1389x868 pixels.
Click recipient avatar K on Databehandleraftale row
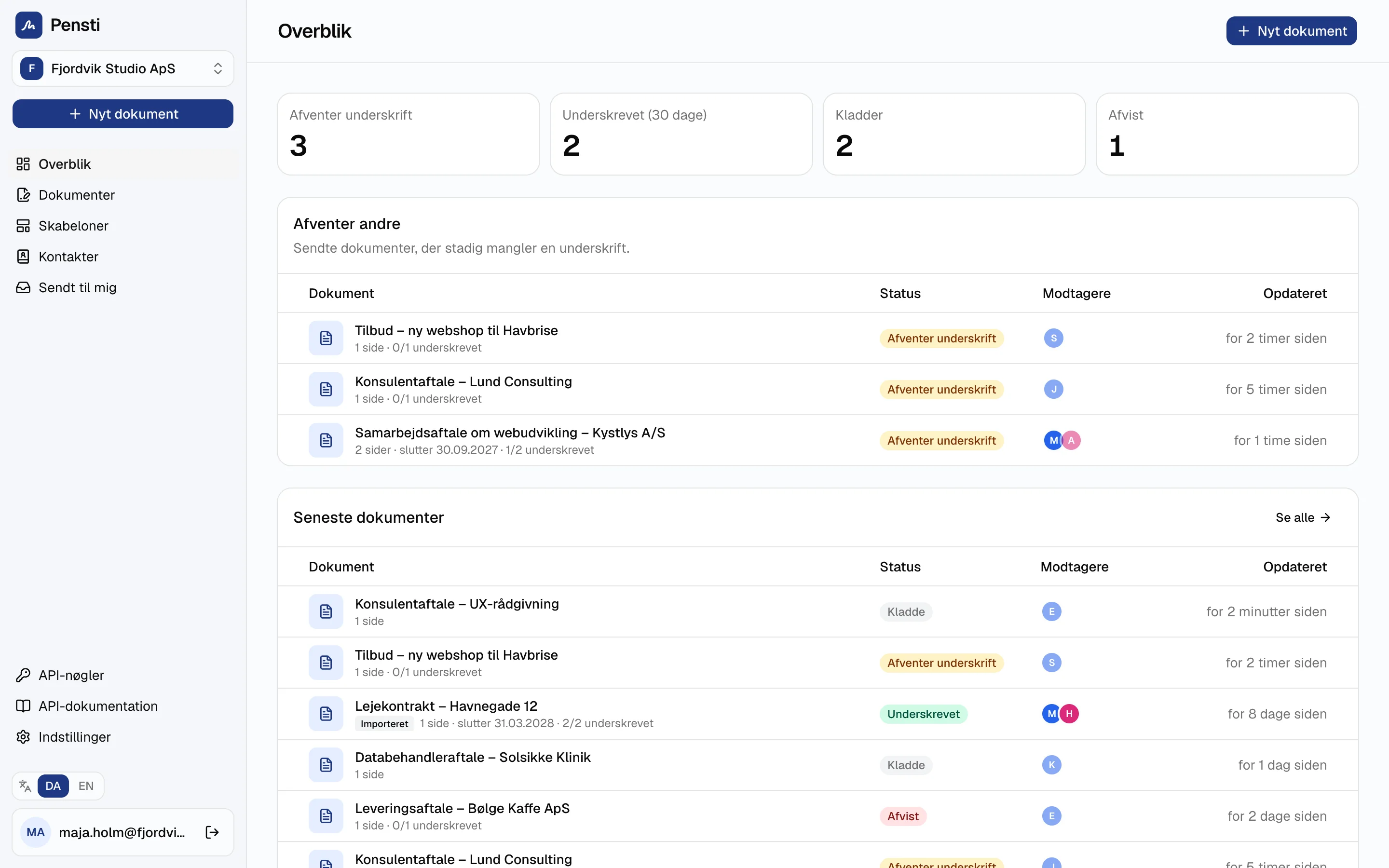(x=1051, y=765)
